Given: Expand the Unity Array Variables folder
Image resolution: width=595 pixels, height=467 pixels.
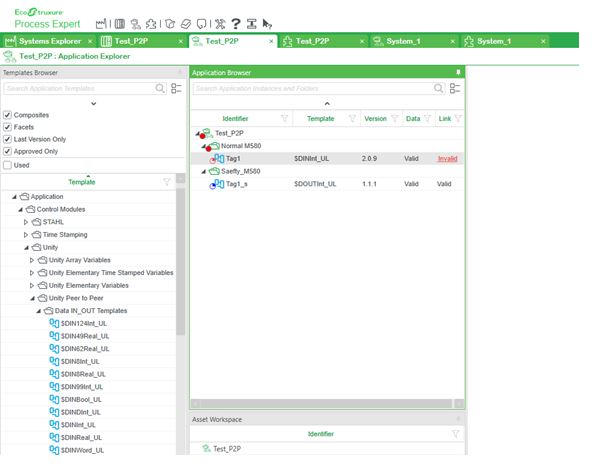Looking at the screenshot, I should click(32, 260).
